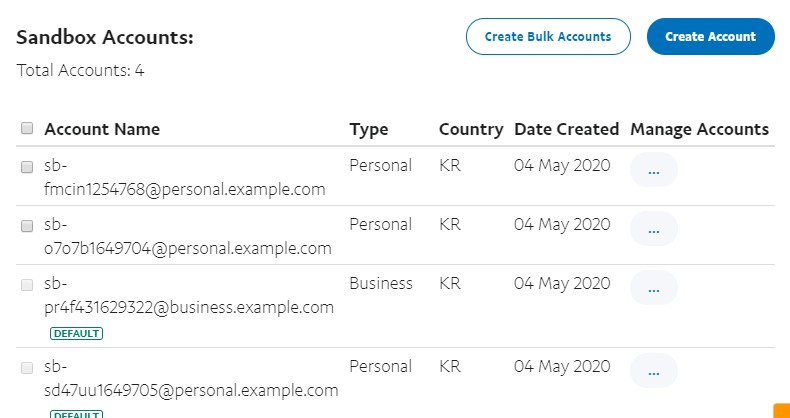Click the sb-sd47uu1649705 account checkbox

(27, 367)
